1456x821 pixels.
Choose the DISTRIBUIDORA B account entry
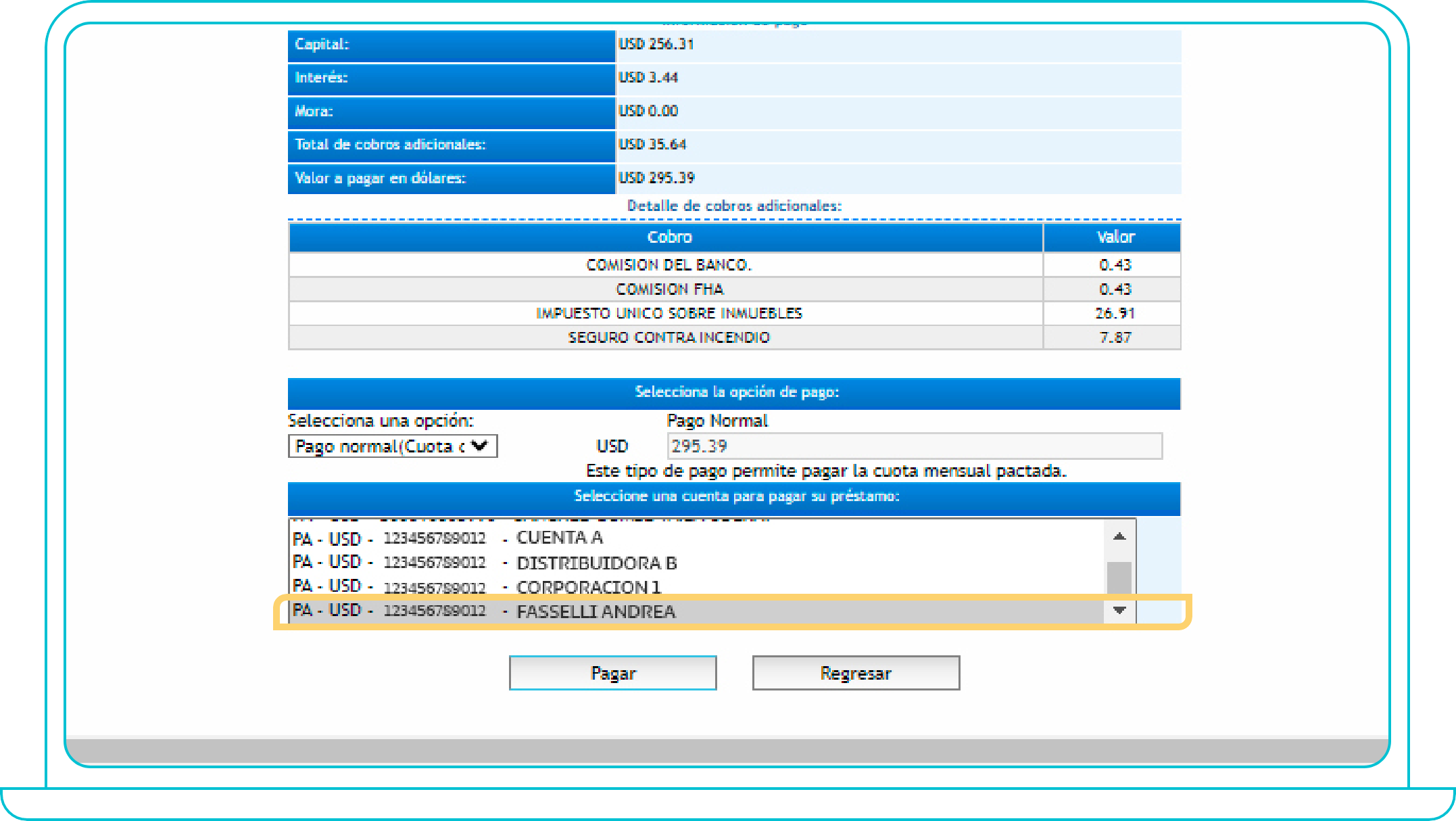(596, 563)
